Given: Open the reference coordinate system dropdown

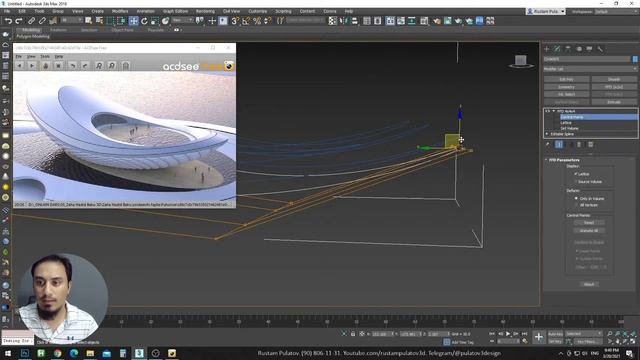Looking at the screenshot, I should [182, 20].
